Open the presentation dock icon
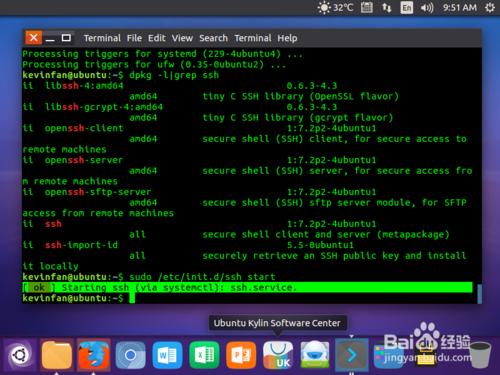This screenshot has height=375, width=500. [241, 355]
